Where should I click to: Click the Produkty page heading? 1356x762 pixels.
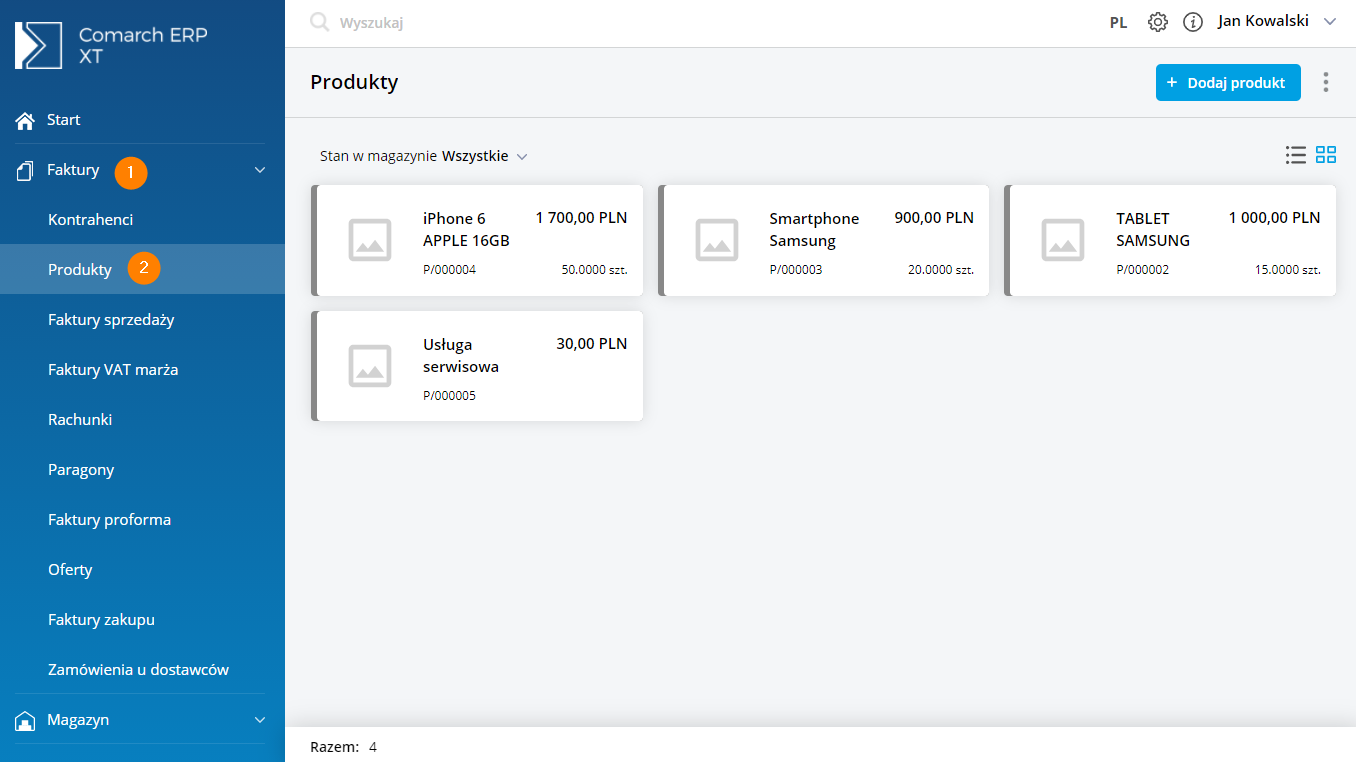(x=354, y=82)
